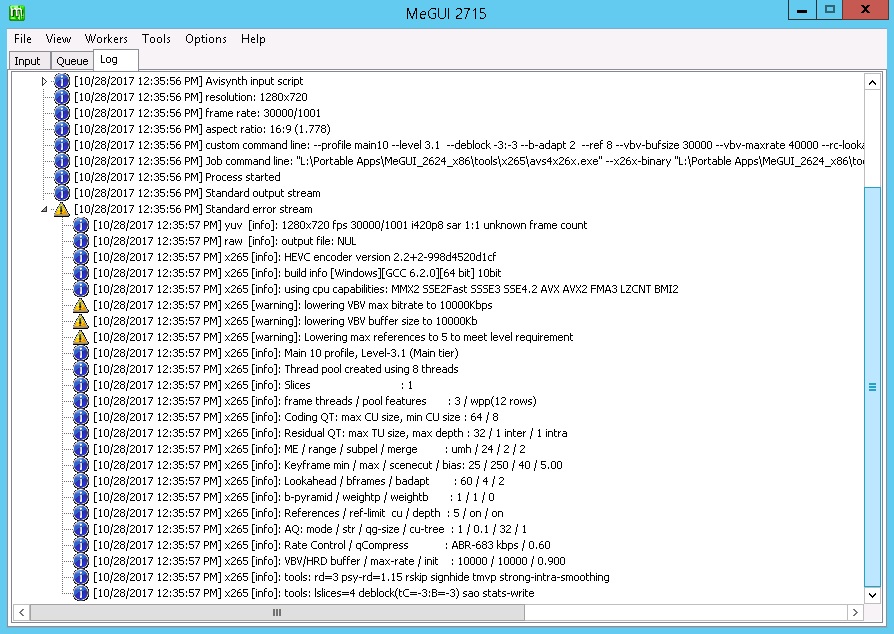Open the View menu
894x634 pixels.
[58, 39]
